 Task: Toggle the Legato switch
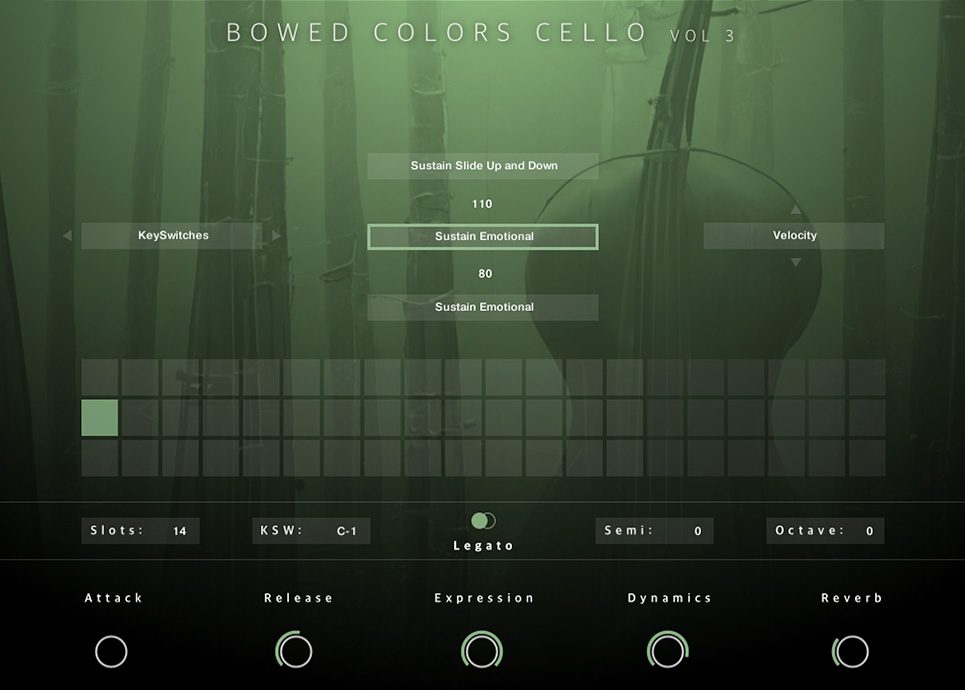[482, 519]
